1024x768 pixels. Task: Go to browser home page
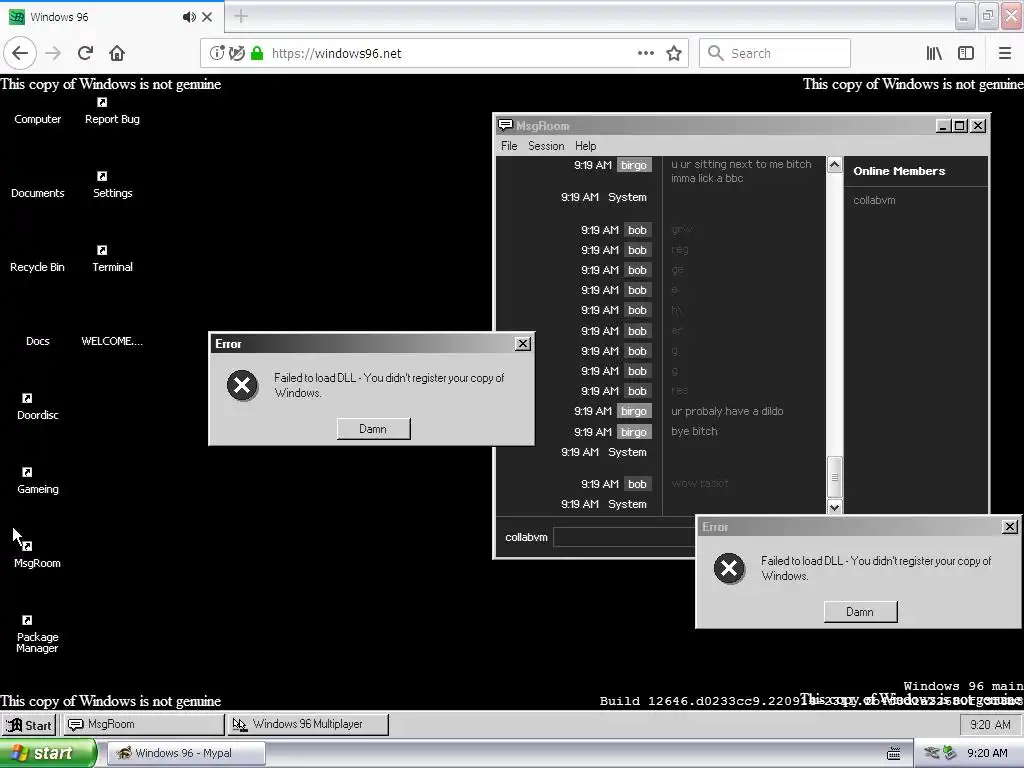pos(117,53)
